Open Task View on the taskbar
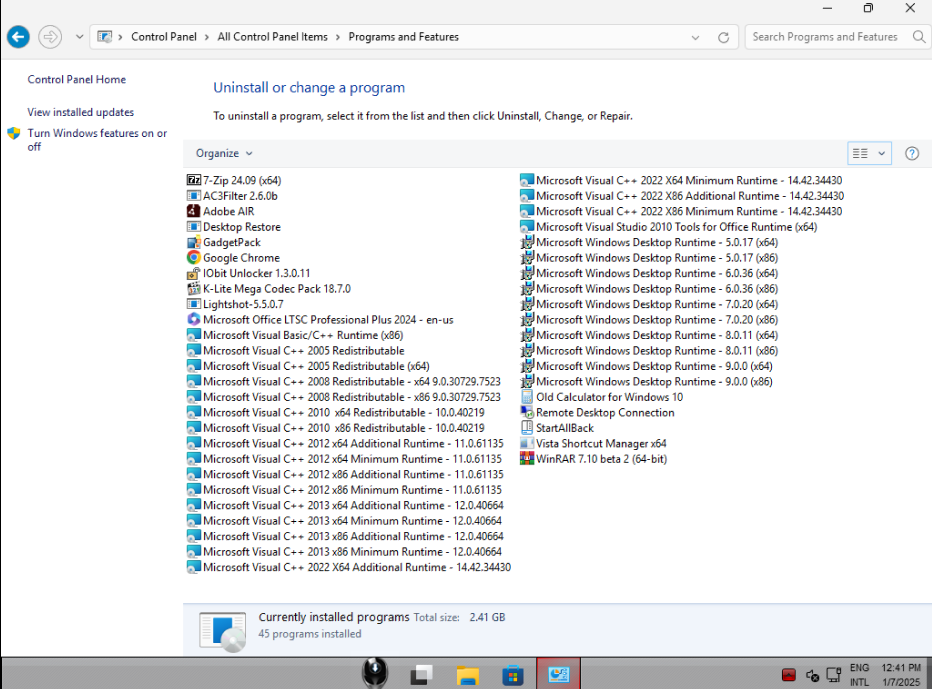Viewport: 932px width, 689px height. point(421,675)
